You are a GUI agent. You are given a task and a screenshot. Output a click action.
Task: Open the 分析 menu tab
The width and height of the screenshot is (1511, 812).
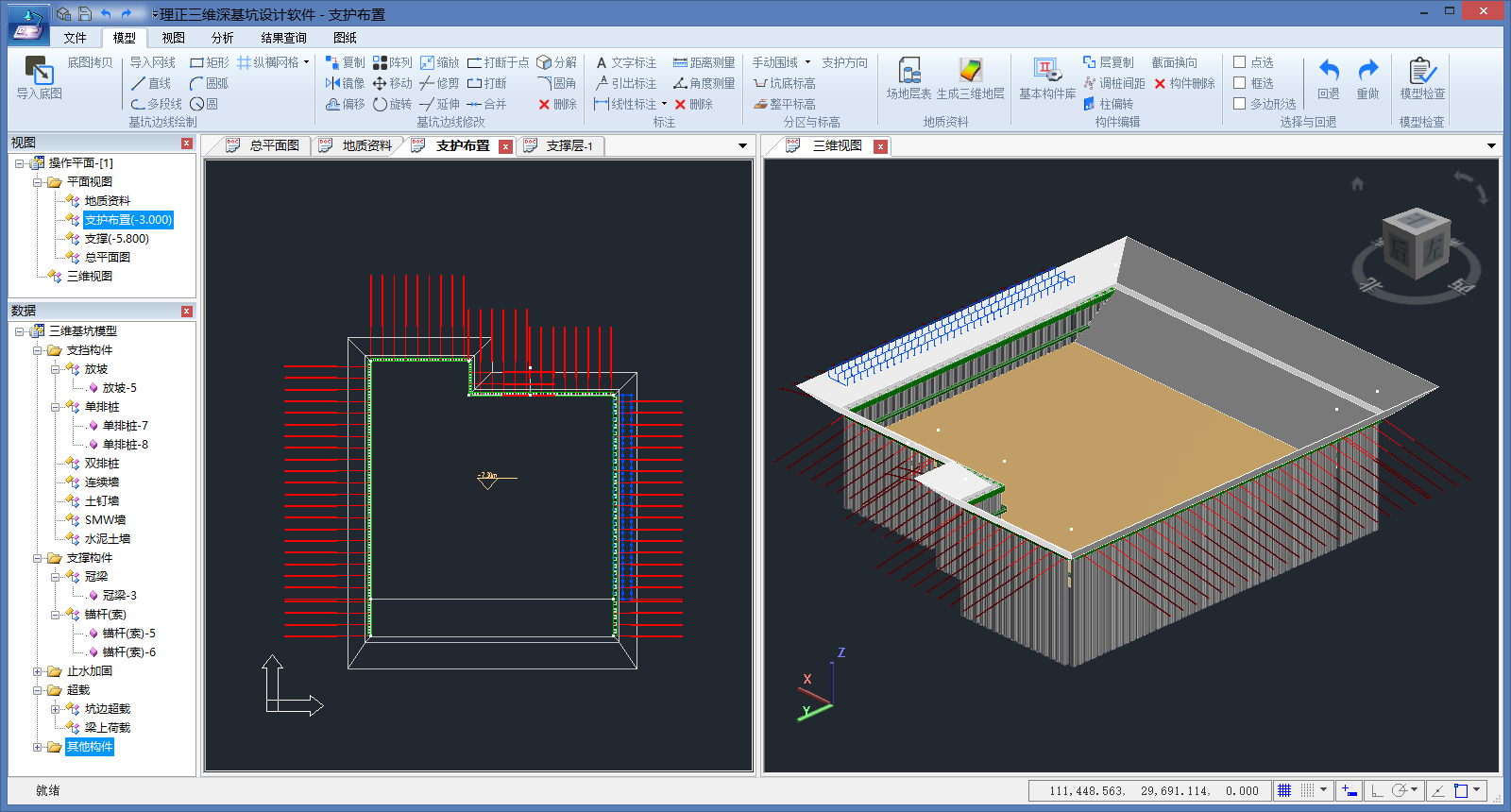click(222, 38)
